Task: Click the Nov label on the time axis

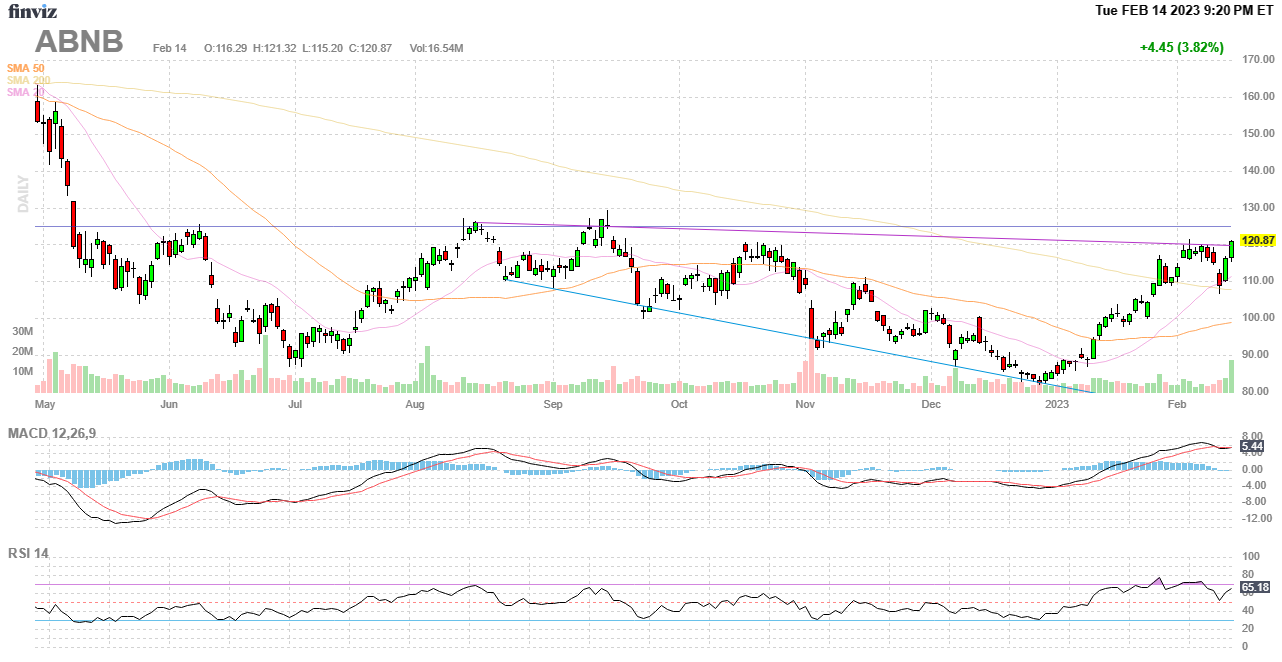Action: (x=805, y=405)
